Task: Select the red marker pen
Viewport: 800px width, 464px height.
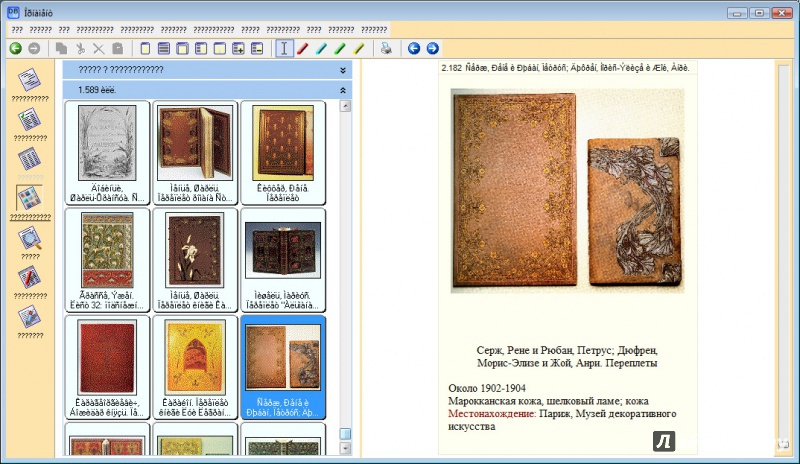Action: point(303,48)
